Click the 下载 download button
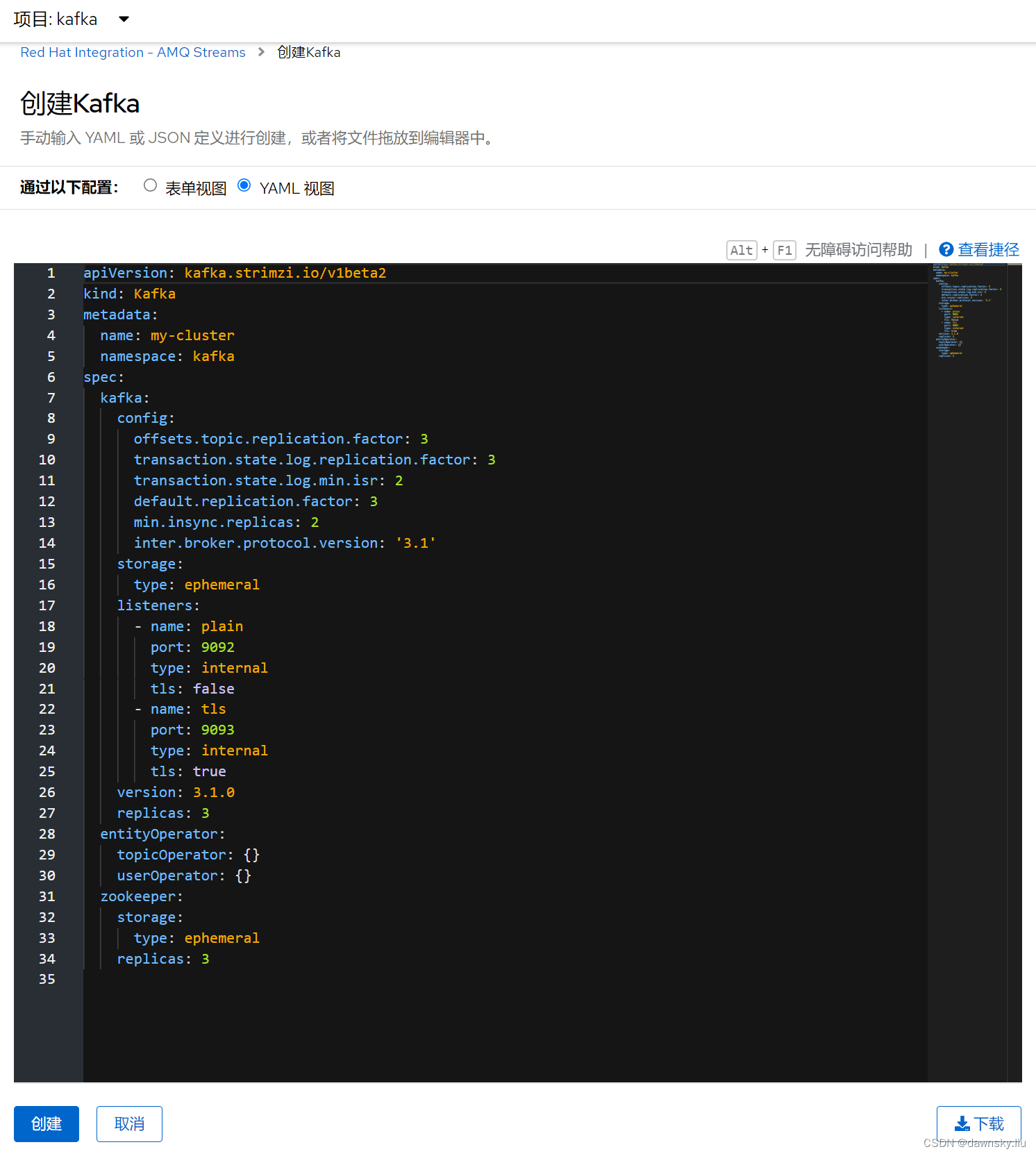The height and width of the screenshot is (1156, 1036). pyautogui.click(x=979, y=1123)
